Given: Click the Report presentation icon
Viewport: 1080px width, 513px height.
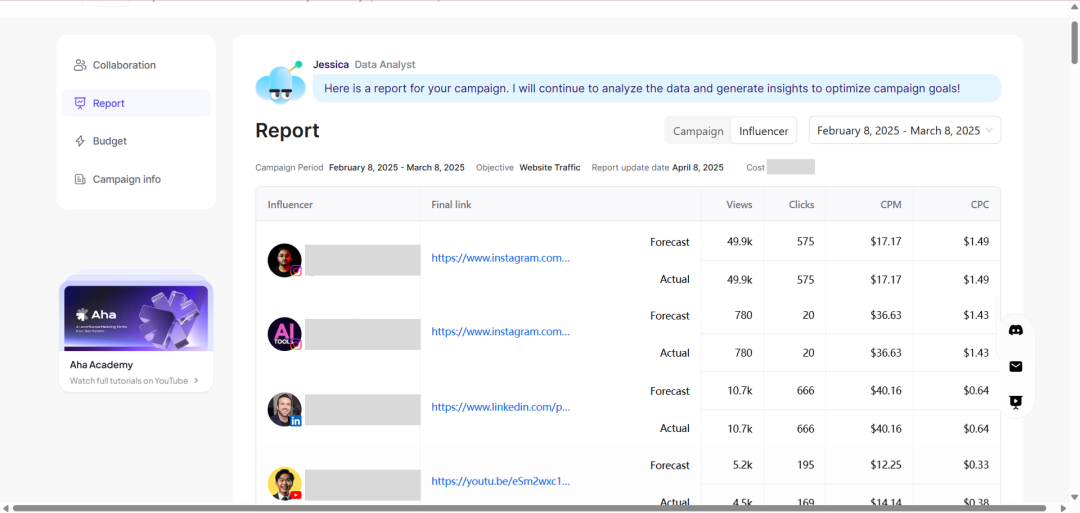Looking at the screenshot, I should pyautogui.click(x=80, y=103).
